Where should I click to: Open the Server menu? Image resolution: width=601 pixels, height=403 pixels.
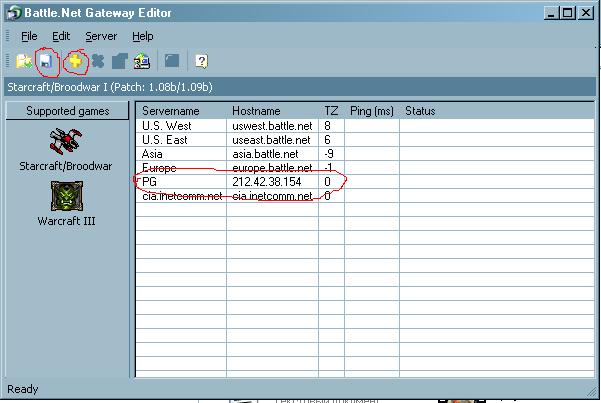(101, 36)
